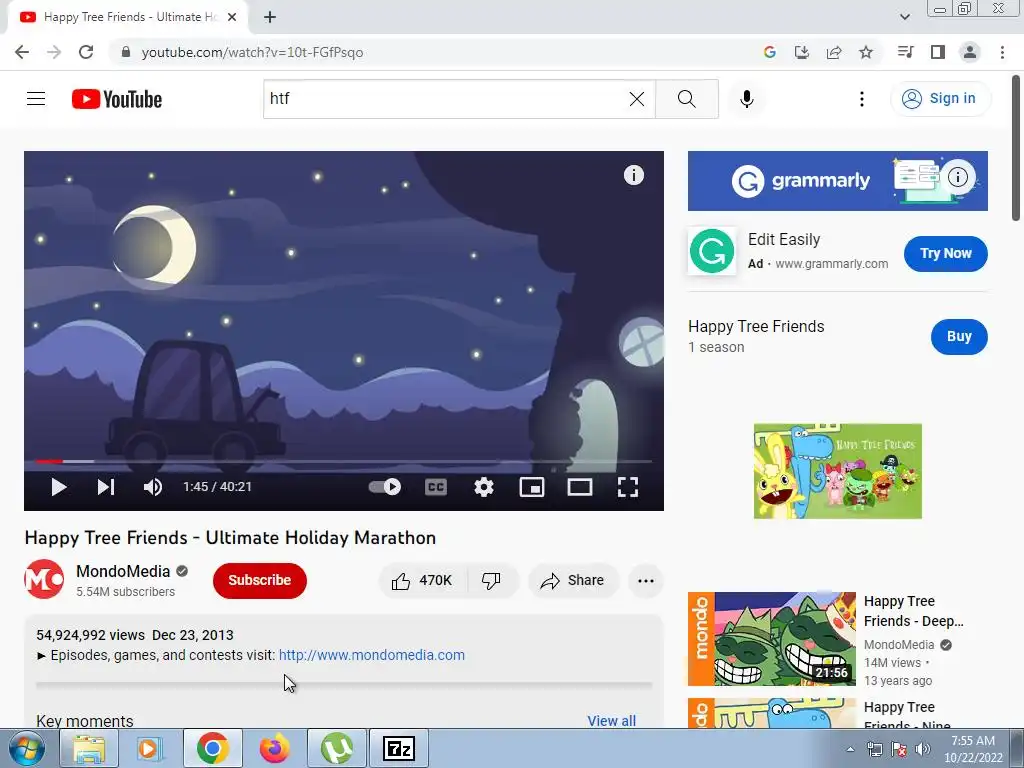Like the video (470K)

423,581
